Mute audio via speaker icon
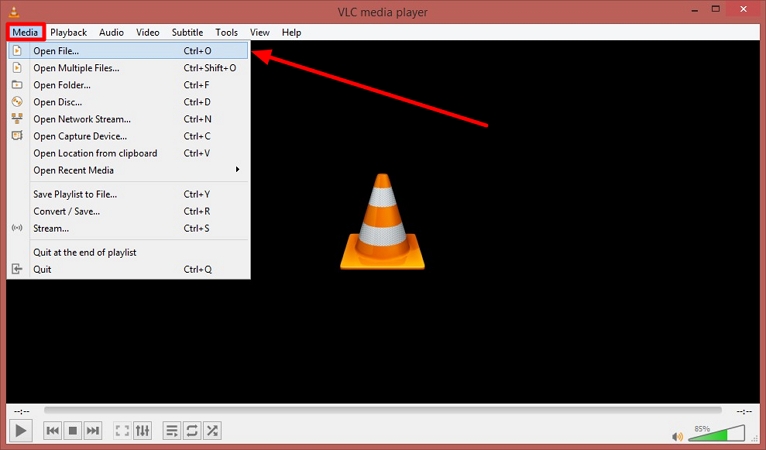 coord(677,436)
